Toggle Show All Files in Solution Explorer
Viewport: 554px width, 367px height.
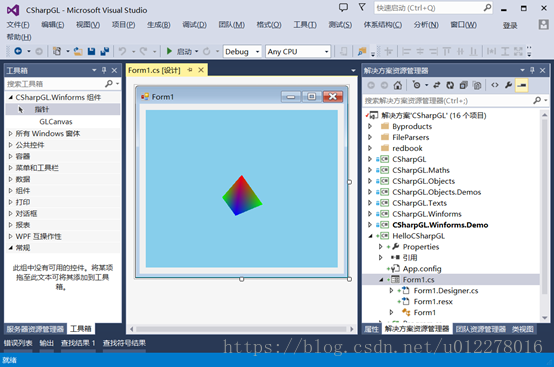point(477,85)
